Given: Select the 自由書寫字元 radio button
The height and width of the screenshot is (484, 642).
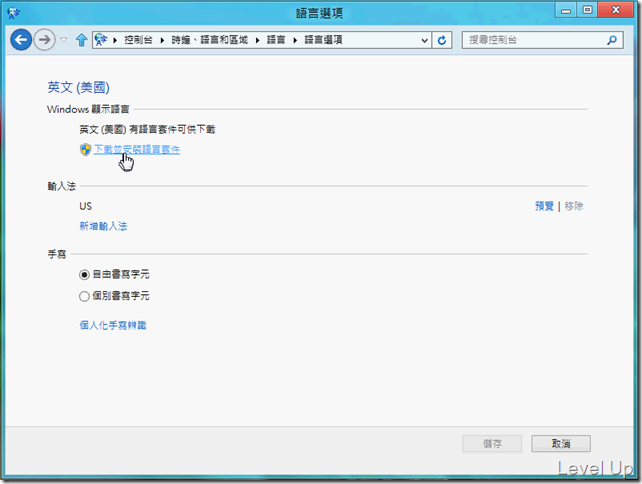Looking at the screenshot, I should click(84, 274).
